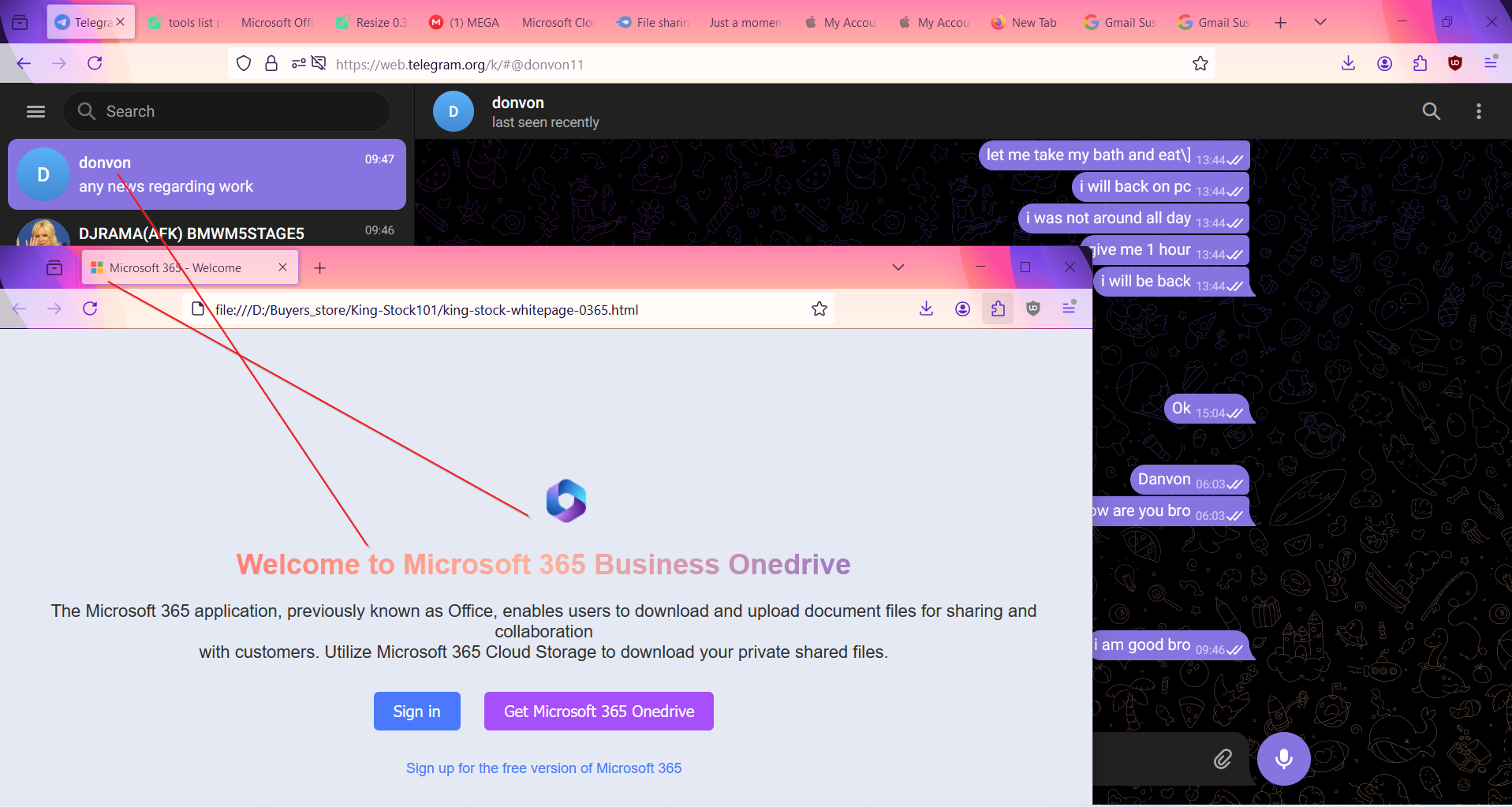Image resolution: width=1512 pixels, height=807 pixels.
Task: Click the voice message microphone button
Action: (1284, 759)
